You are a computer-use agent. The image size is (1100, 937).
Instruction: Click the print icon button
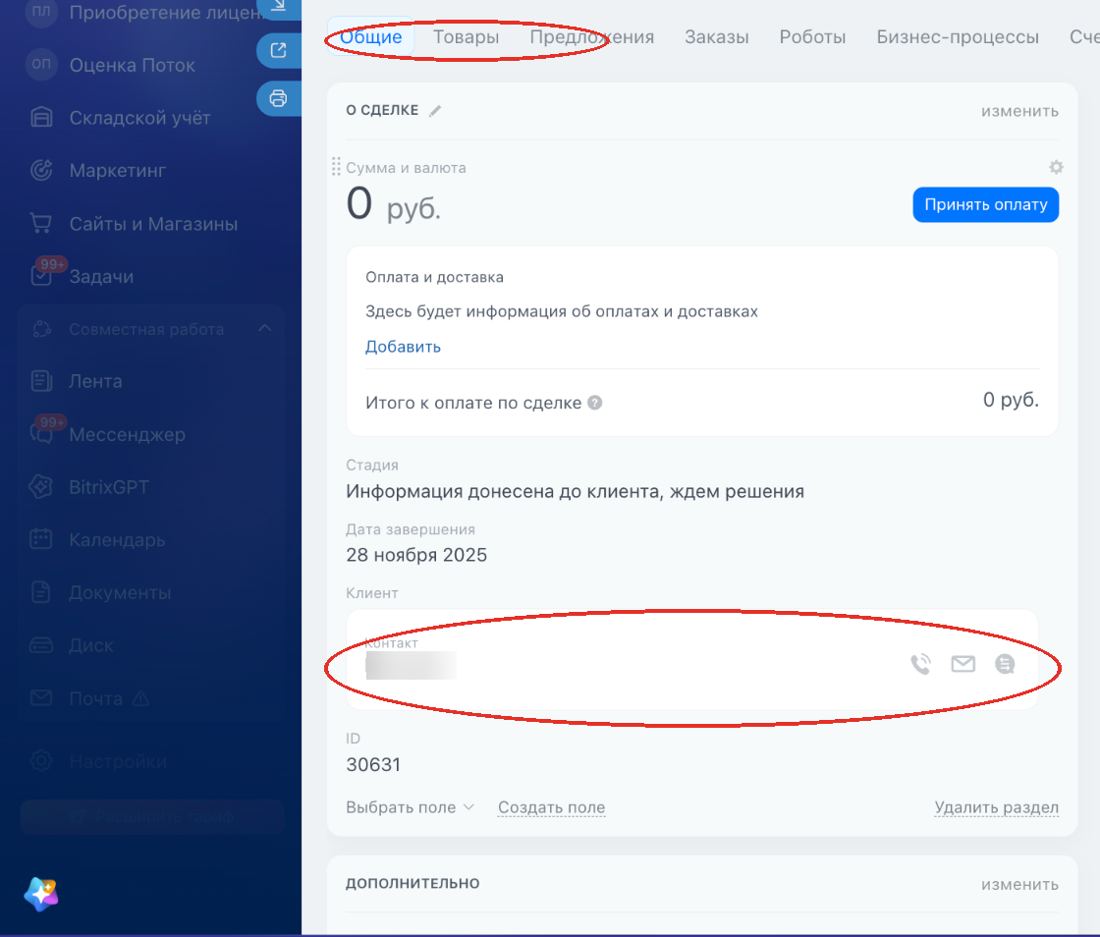tap(279, 98)
